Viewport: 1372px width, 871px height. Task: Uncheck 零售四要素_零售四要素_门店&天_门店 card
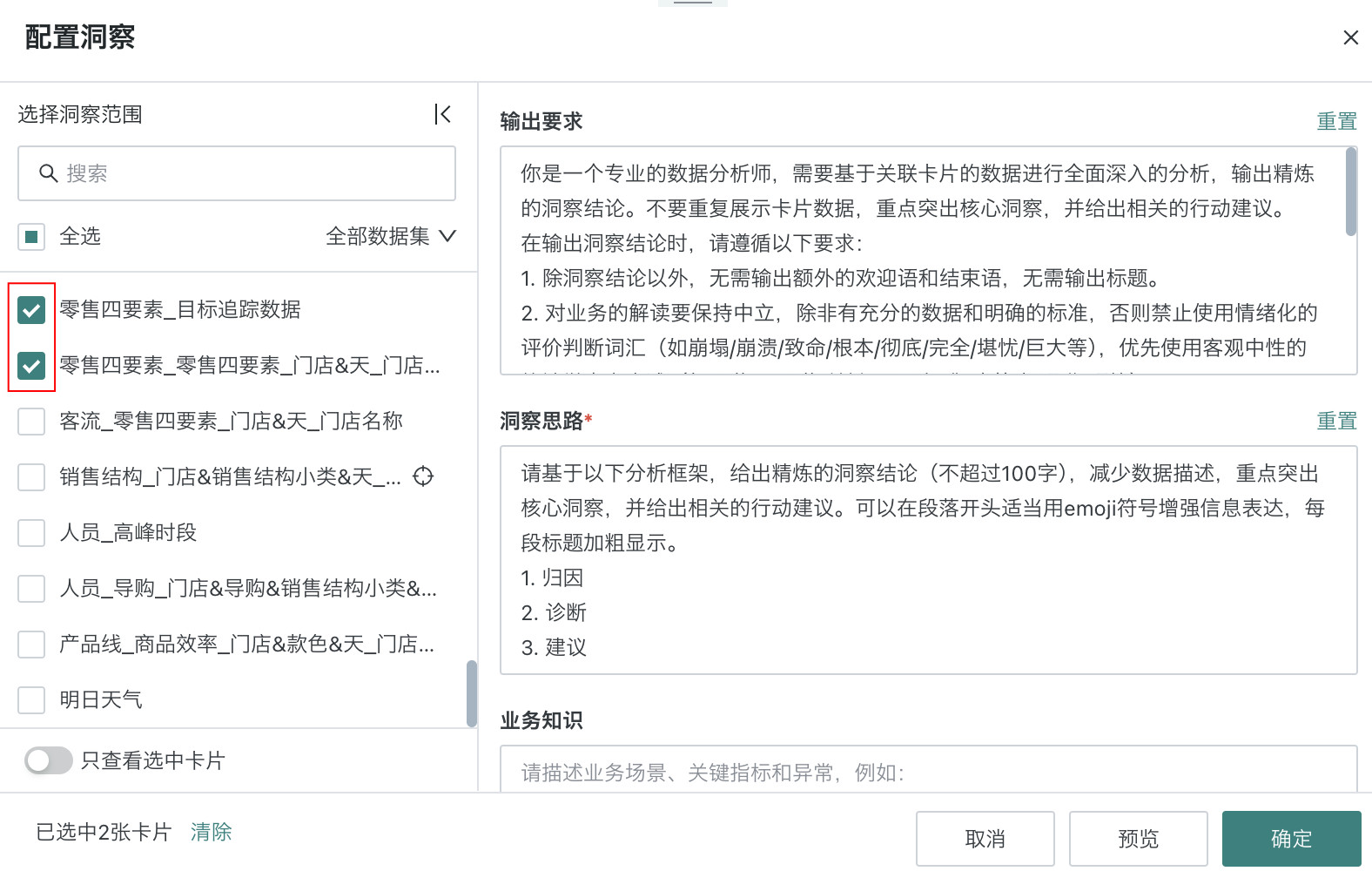click(x=31, y=365)
